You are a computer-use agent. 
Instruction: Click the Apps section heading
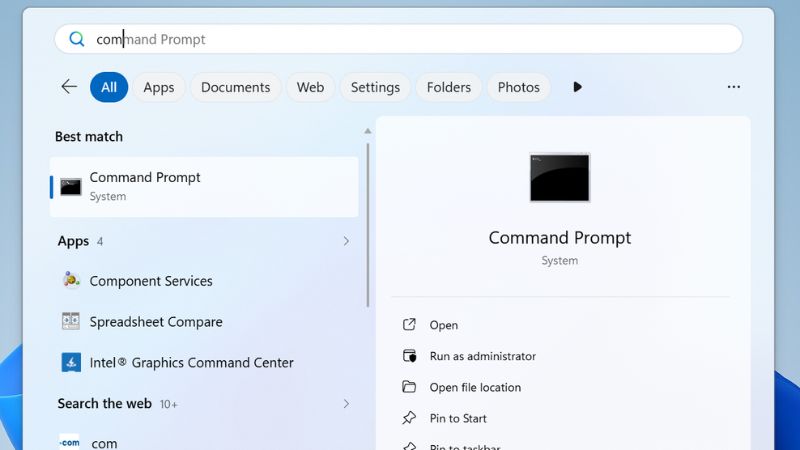(73, 241)
